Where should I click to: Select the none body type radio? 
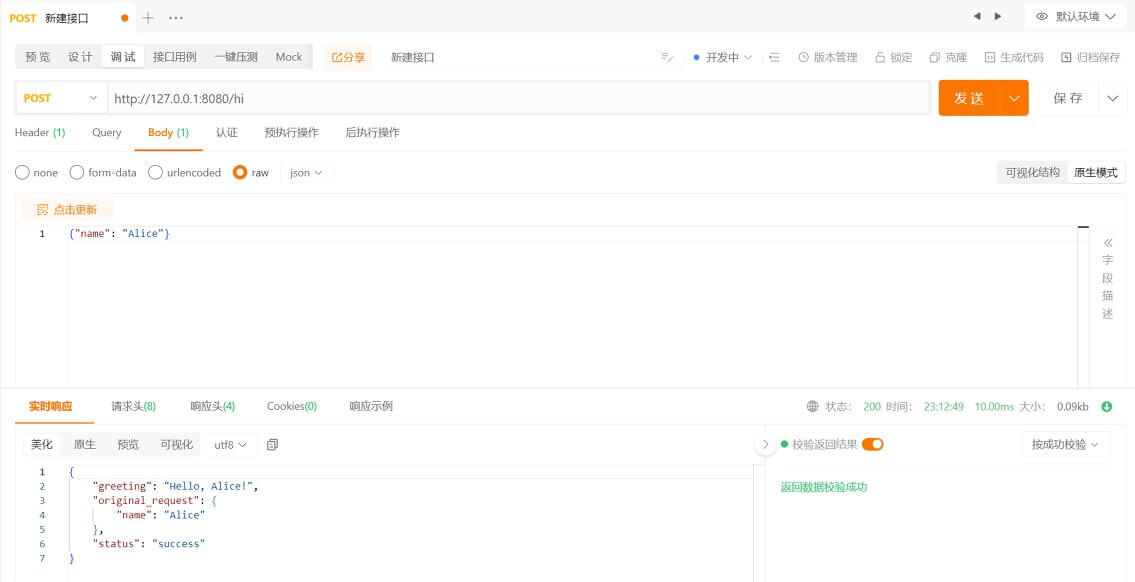[21, 172]
